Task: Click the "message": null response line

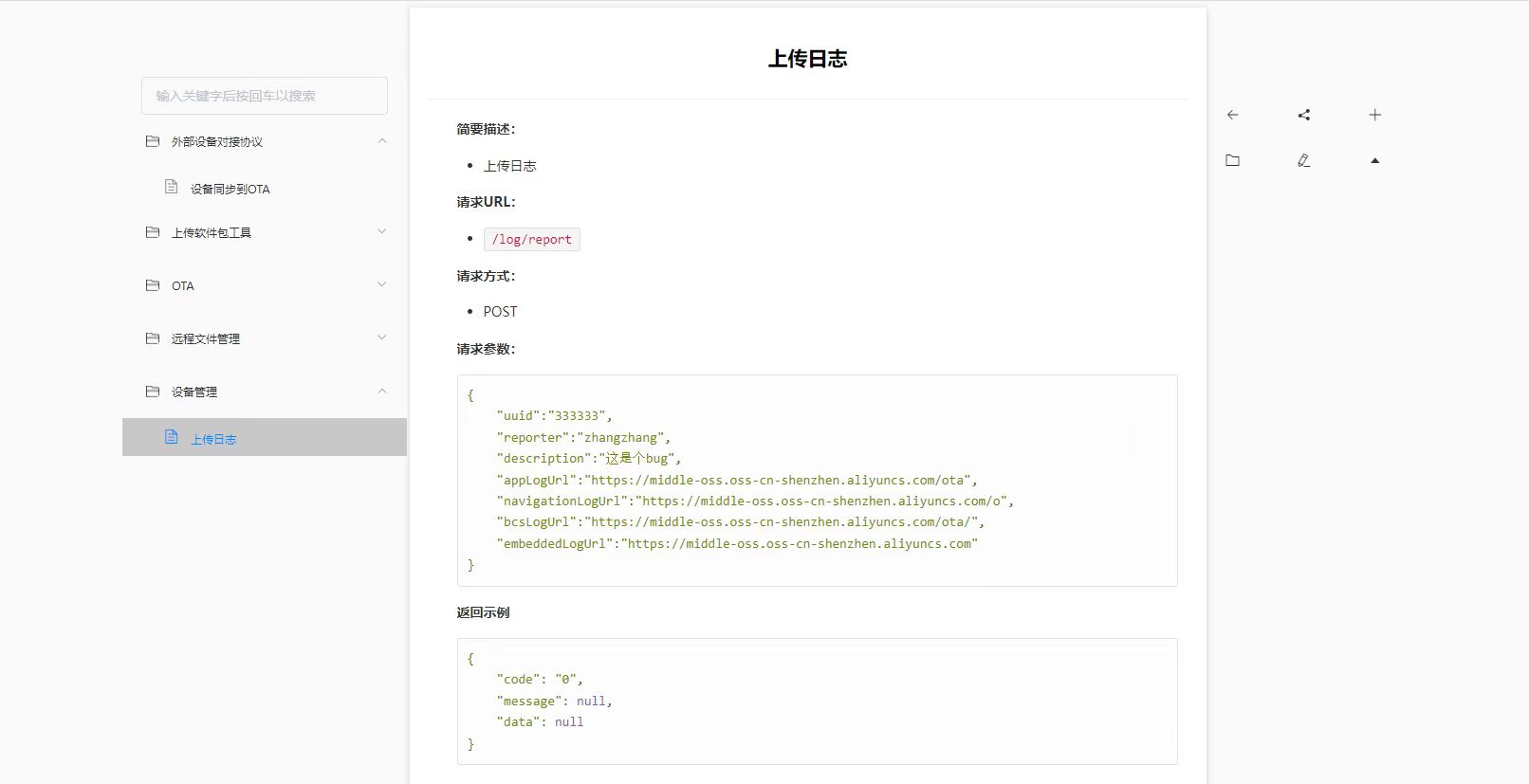Action: tap(555, 702)
